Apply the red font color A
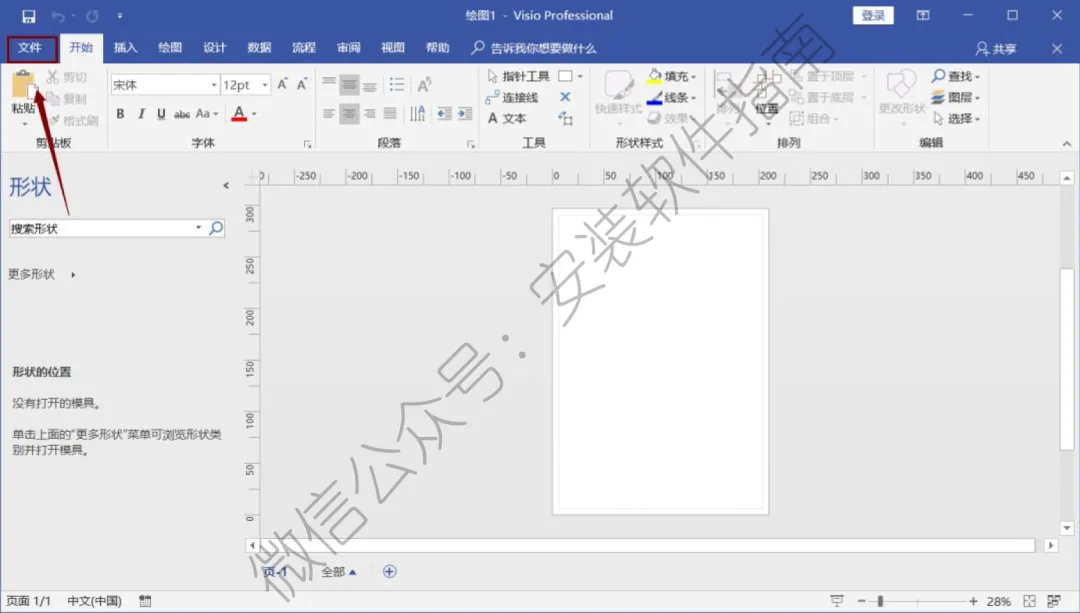The width and height of the screenshot is (1080, 613). point(239,114)
